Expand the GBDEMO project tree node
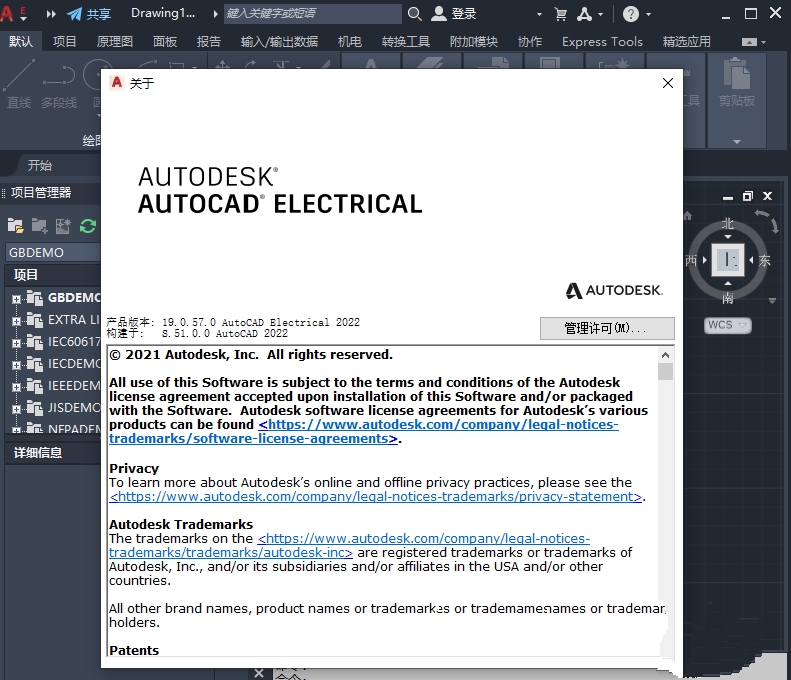The width and height of the screenshot is (791, 680). [x=16, y=299]
